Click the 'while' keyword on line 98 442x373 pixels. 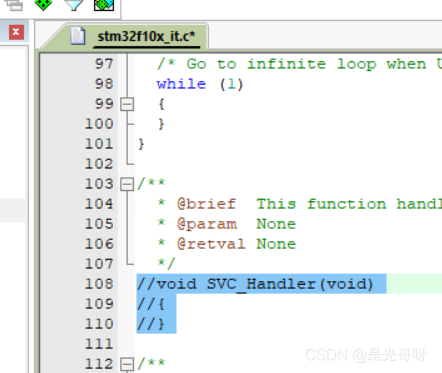pos(181,84)
